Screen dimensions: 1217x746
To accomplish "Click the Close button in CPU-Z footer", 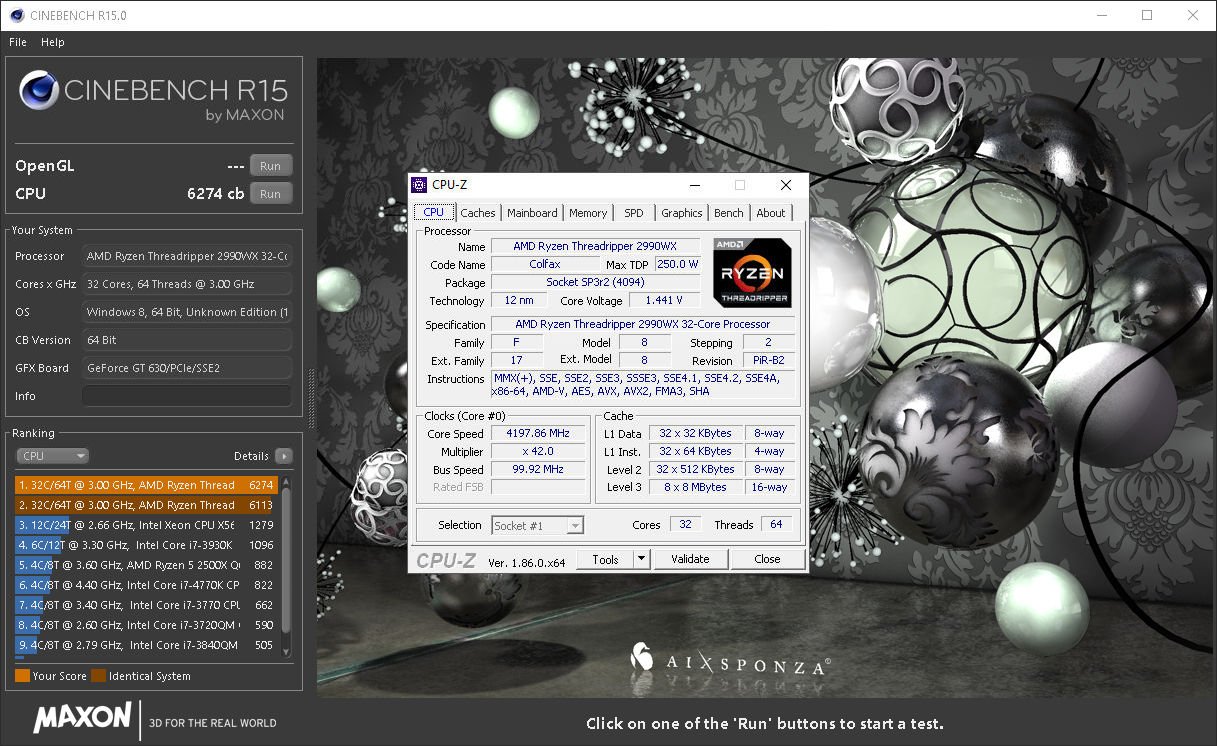I will tap(767, 560).
